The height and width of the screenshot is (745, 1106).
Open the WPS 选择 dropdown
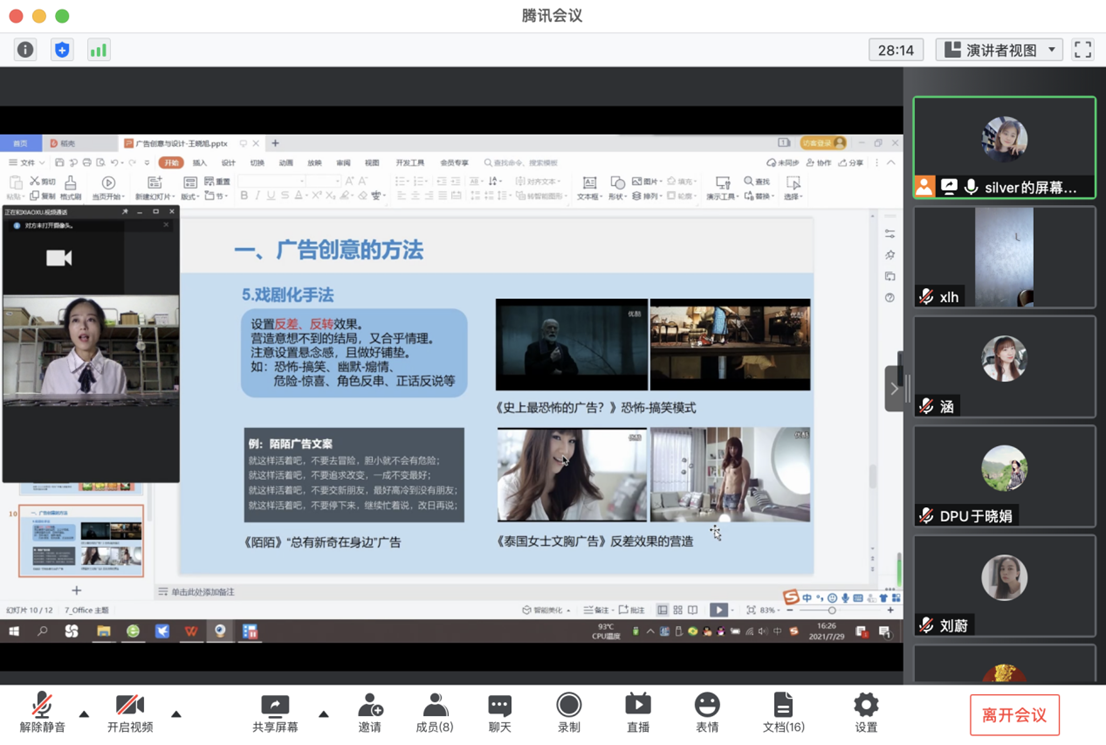pos(793,188)
